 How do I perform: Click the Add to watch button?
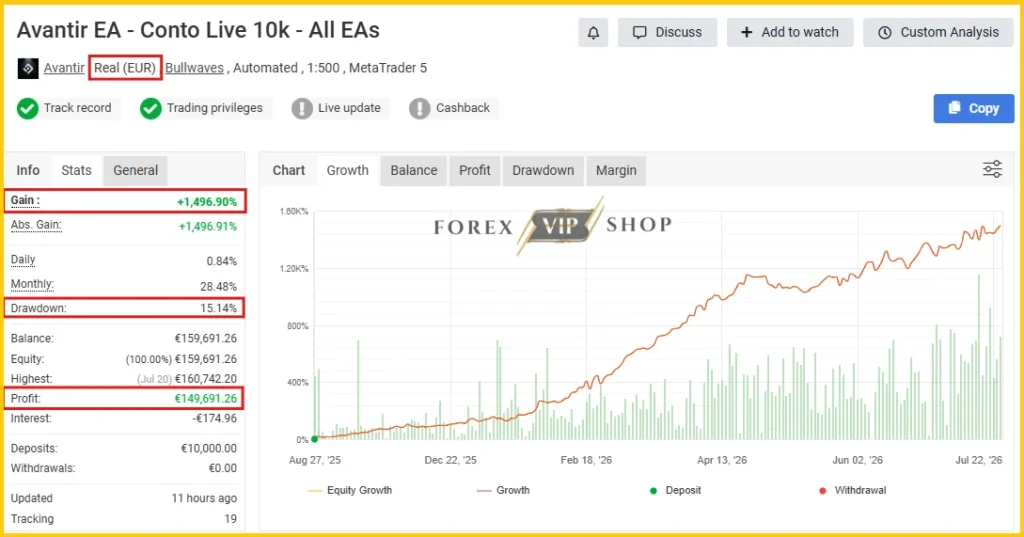click(790, 33)
